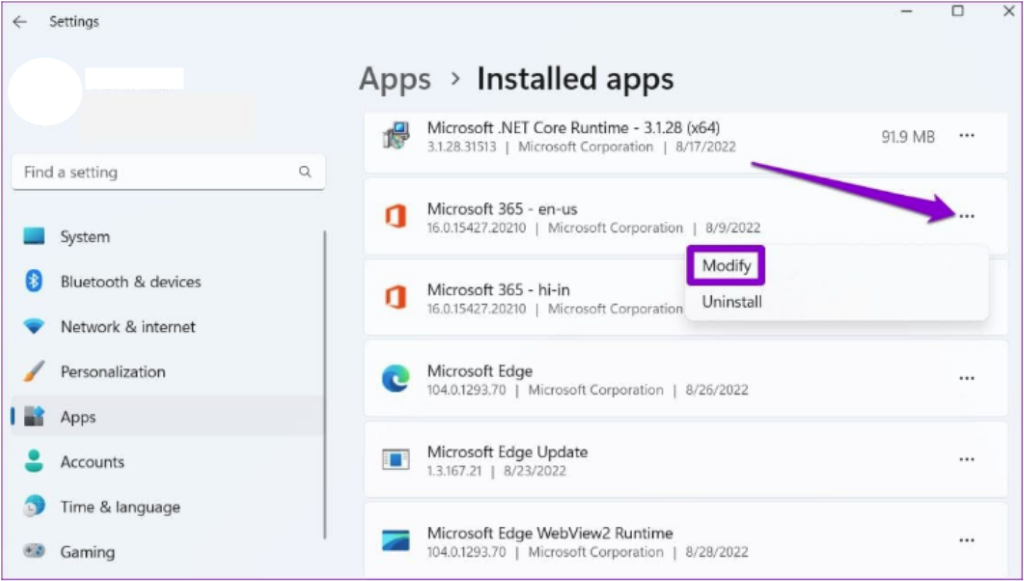1024x581 pixels.
Task: Click the Microsoft Edge logo icon
Action: tap(396, 379)
